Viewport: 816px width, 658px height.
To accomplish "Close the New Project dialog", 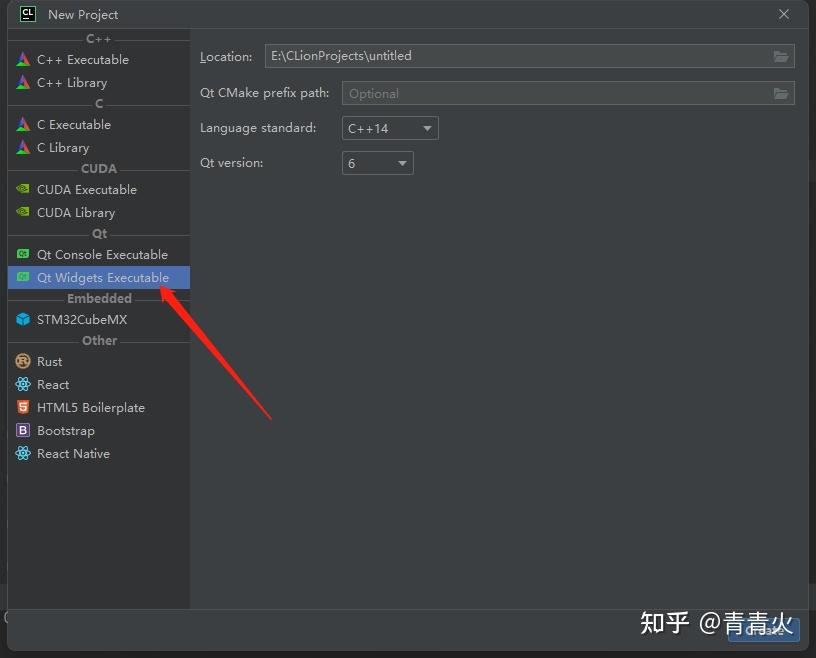I will click(x=784, y=15).
